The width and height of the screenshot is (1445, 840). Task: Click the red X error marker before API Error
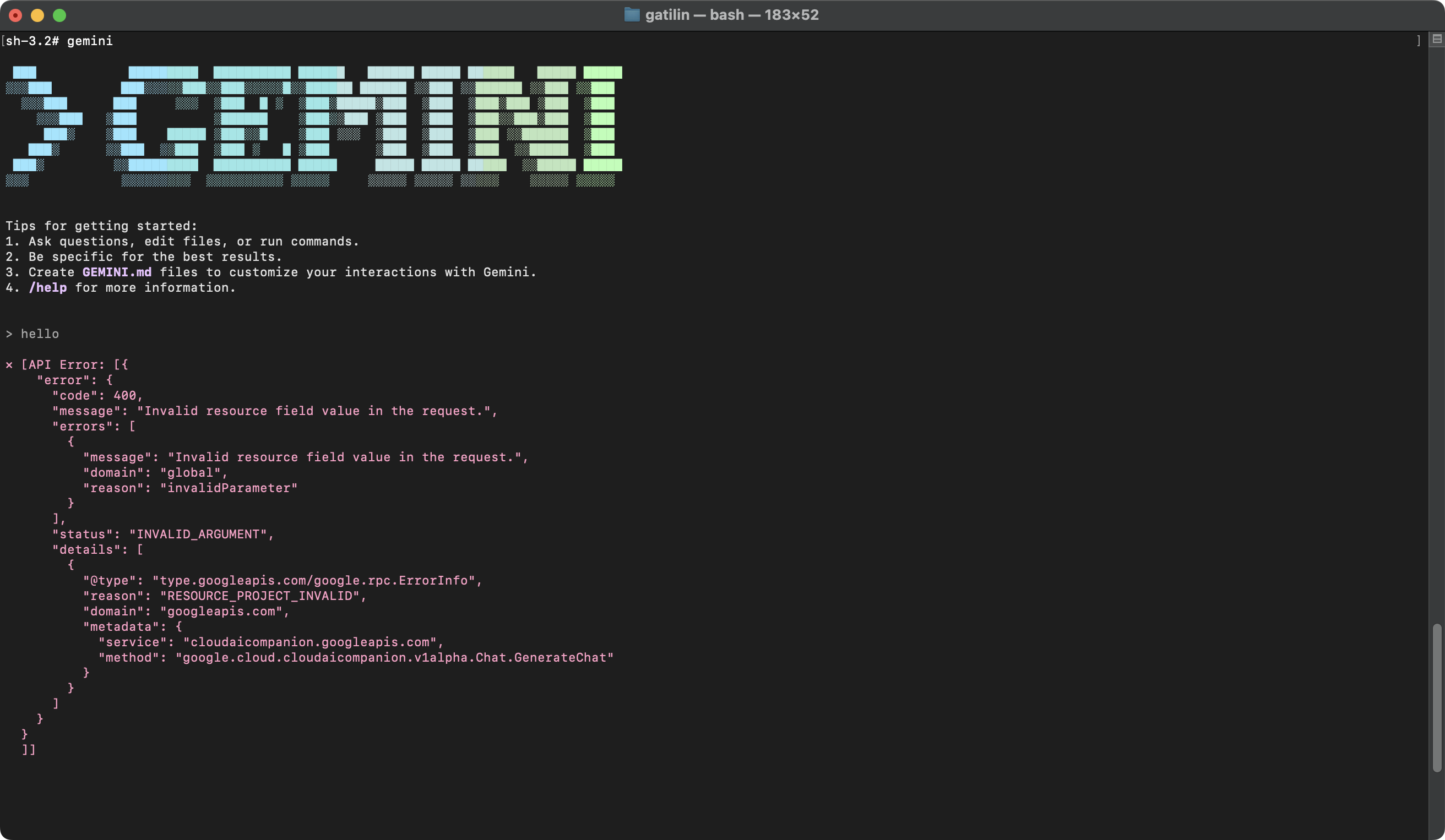[x=9, y=365]
